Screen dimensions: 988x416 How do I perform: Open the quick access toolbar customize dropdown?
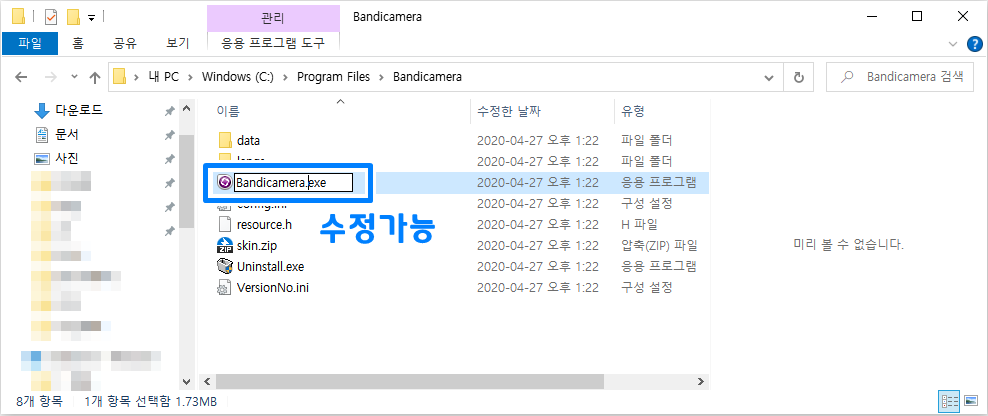(92, 17)
